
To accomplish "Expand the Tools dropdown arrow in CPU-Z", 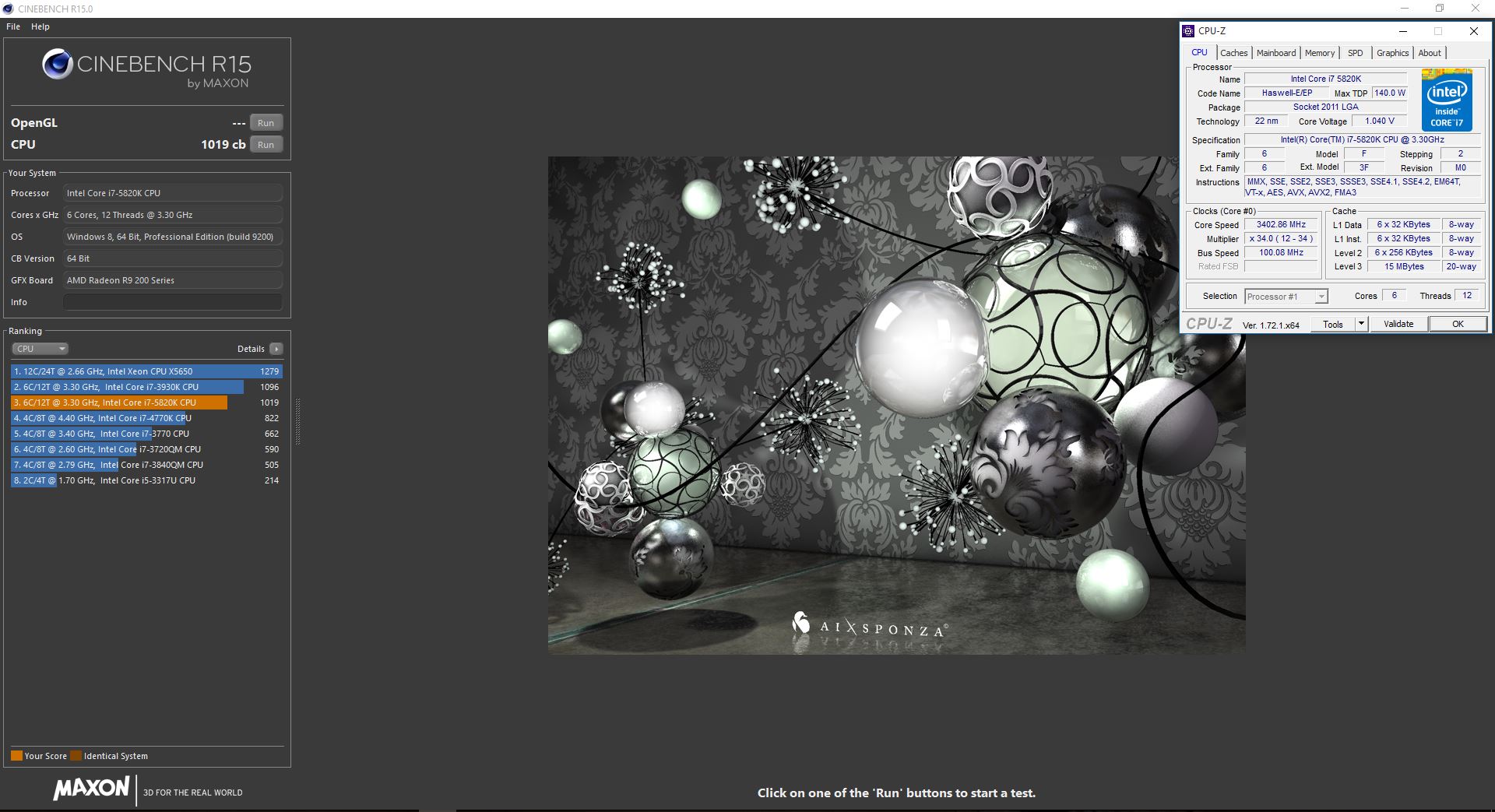I will click(1361, 324).
